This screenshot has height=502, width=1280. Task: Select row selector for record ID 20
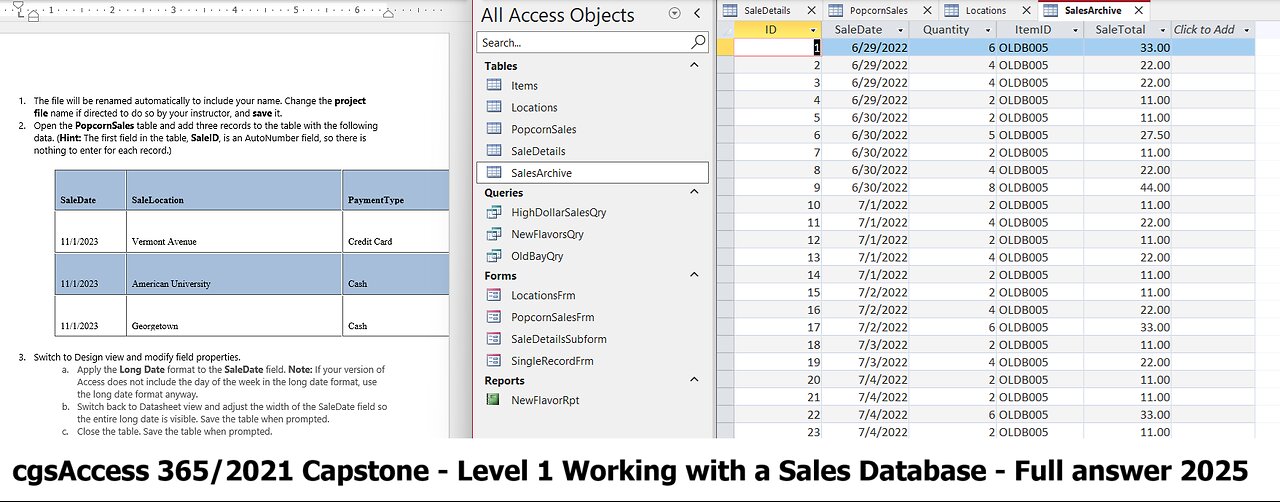point(725,380)
